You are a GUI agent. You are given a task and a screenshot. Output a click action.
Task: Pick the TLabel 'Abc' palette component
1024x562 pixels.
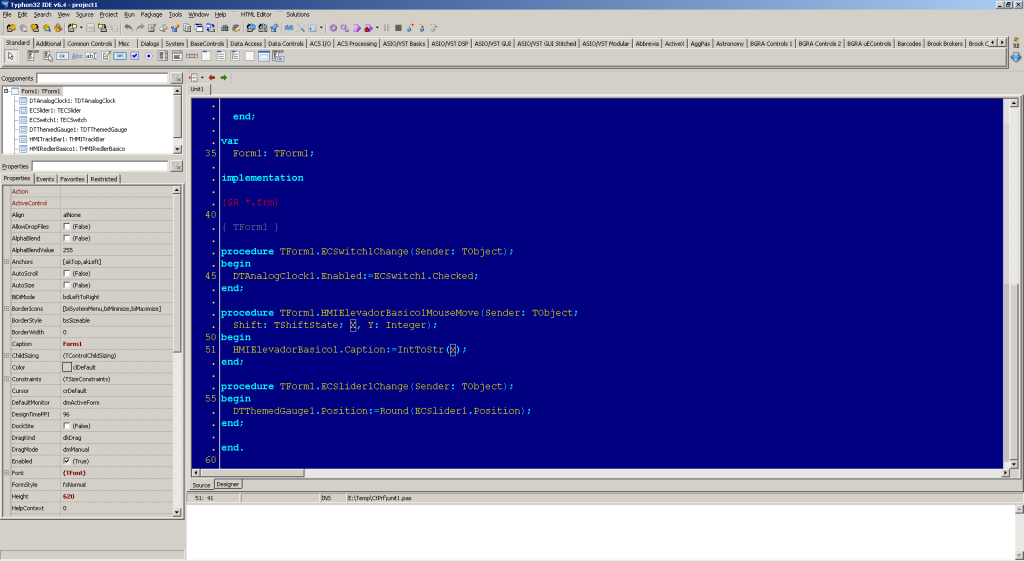pos(76,56)
